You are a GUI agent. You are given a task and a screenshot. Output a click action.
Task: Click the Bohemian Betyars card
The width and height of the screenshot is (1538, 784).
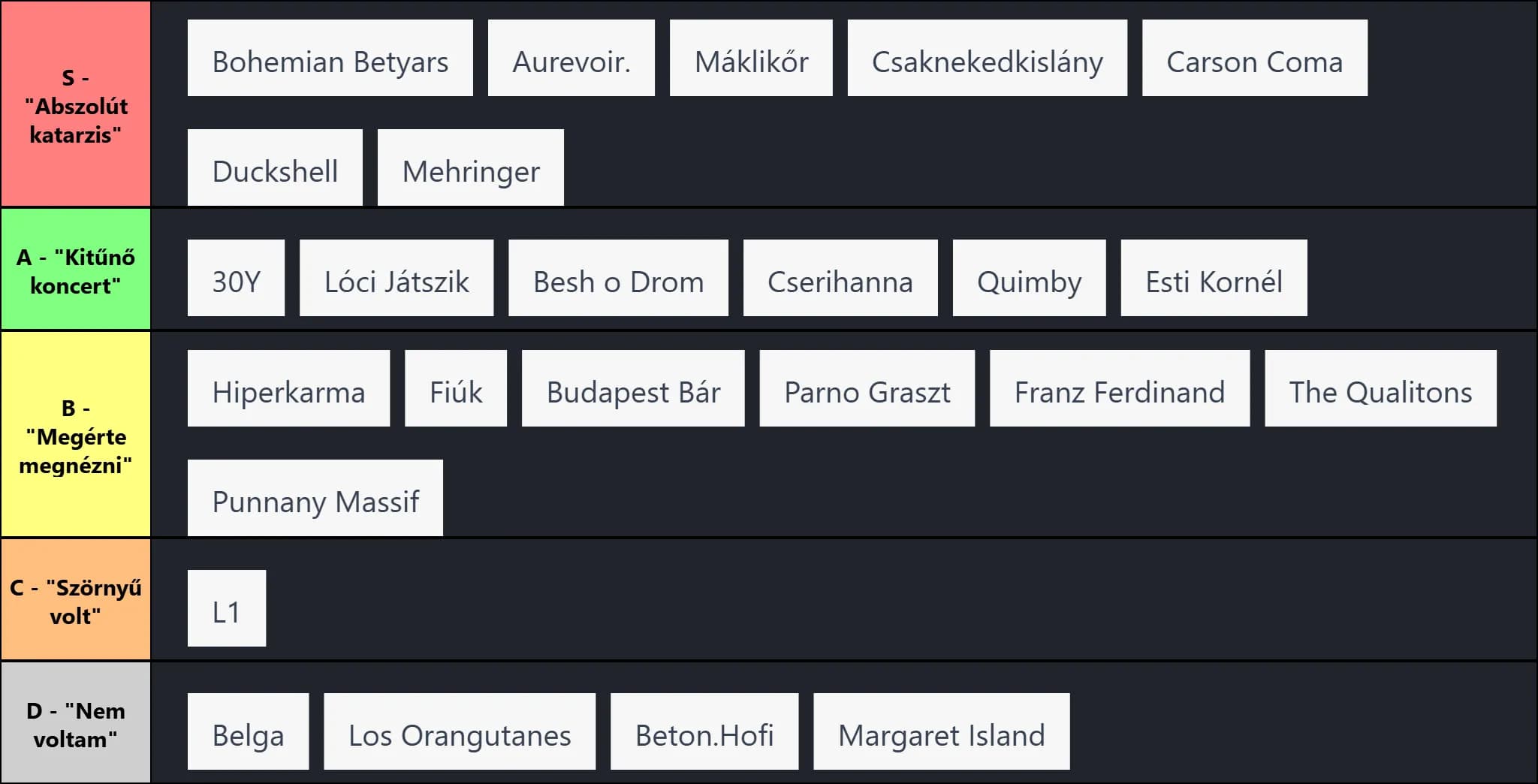click(x=330, y=59)
